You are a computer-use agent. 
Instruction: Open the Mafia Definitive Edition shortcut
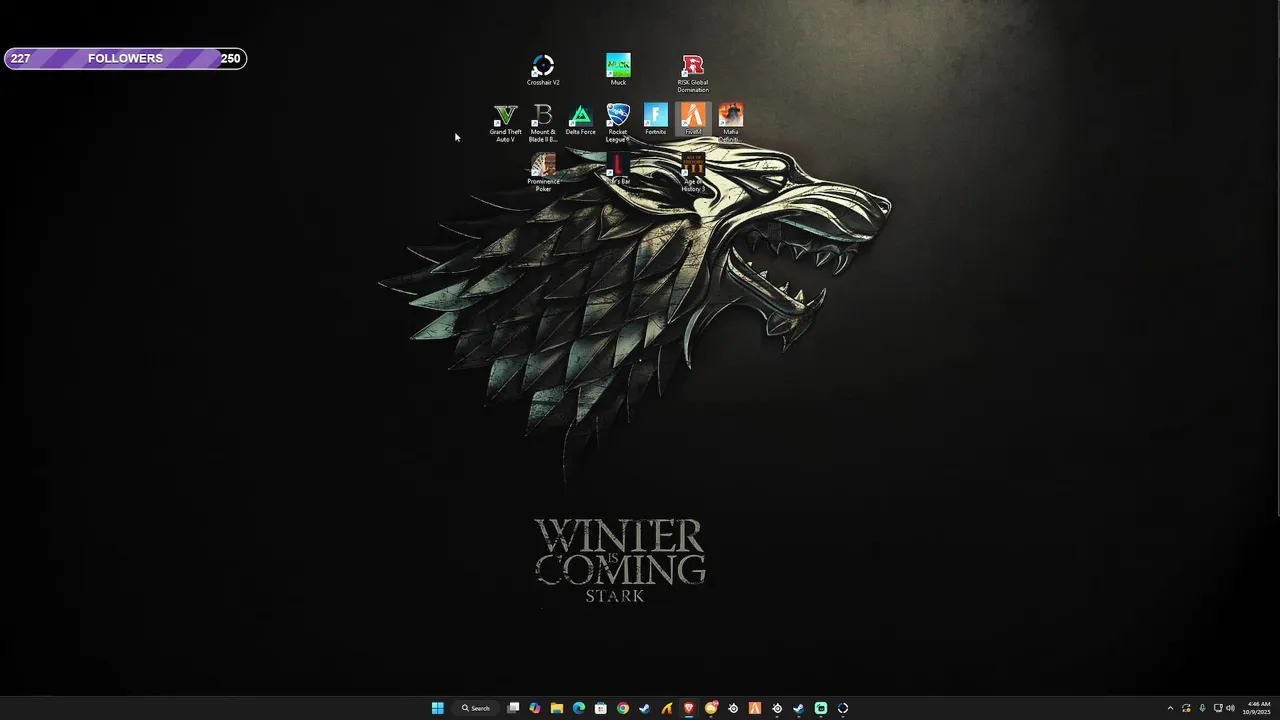coord(731,123)
